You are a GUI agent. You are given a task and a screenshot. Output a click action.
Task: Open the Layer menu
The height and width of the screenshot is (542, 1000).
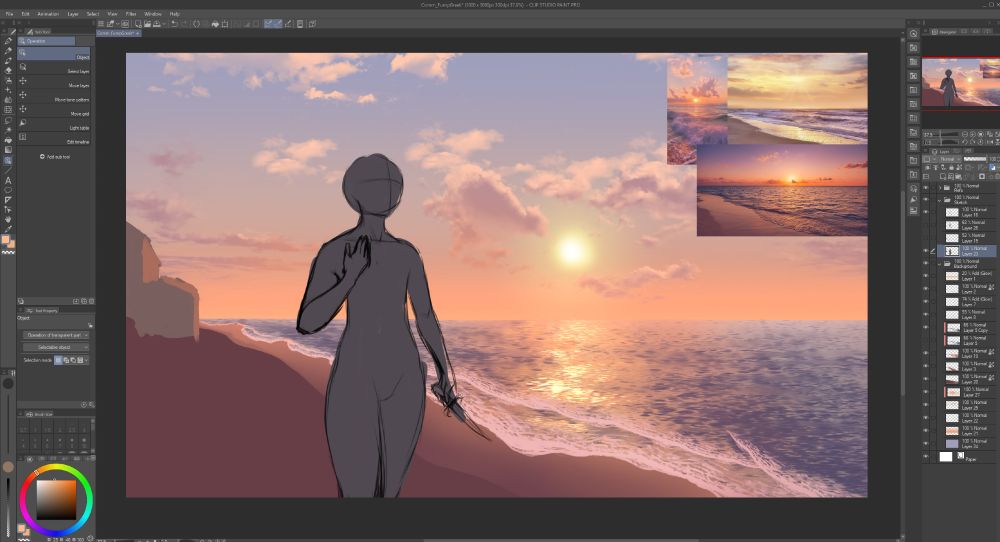[73, 13]
